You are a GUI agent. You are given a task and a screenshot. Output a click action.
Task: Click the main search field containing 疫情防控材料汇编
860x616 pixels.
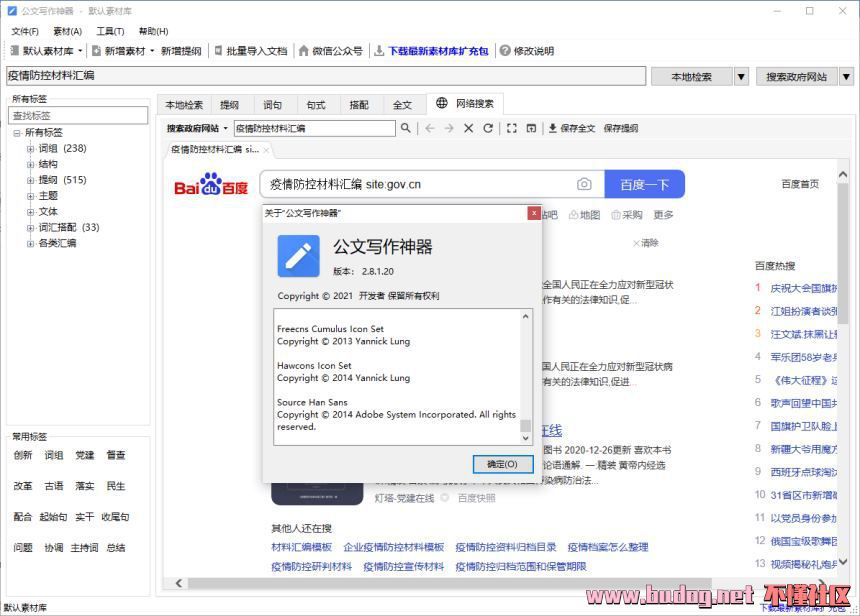point(326,76)
